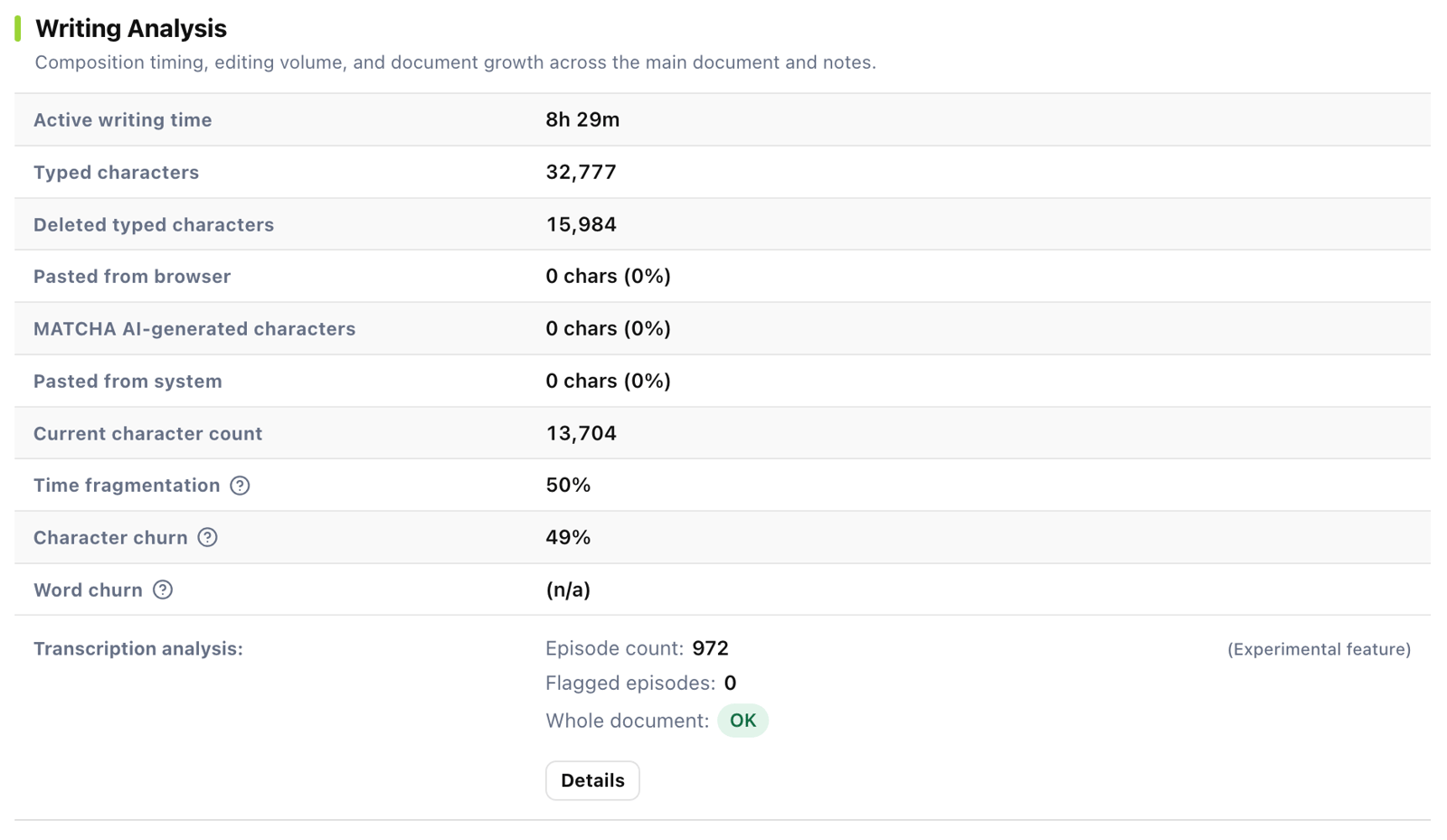
Task: Select the Word churn label
Action: tap(88, 590)
